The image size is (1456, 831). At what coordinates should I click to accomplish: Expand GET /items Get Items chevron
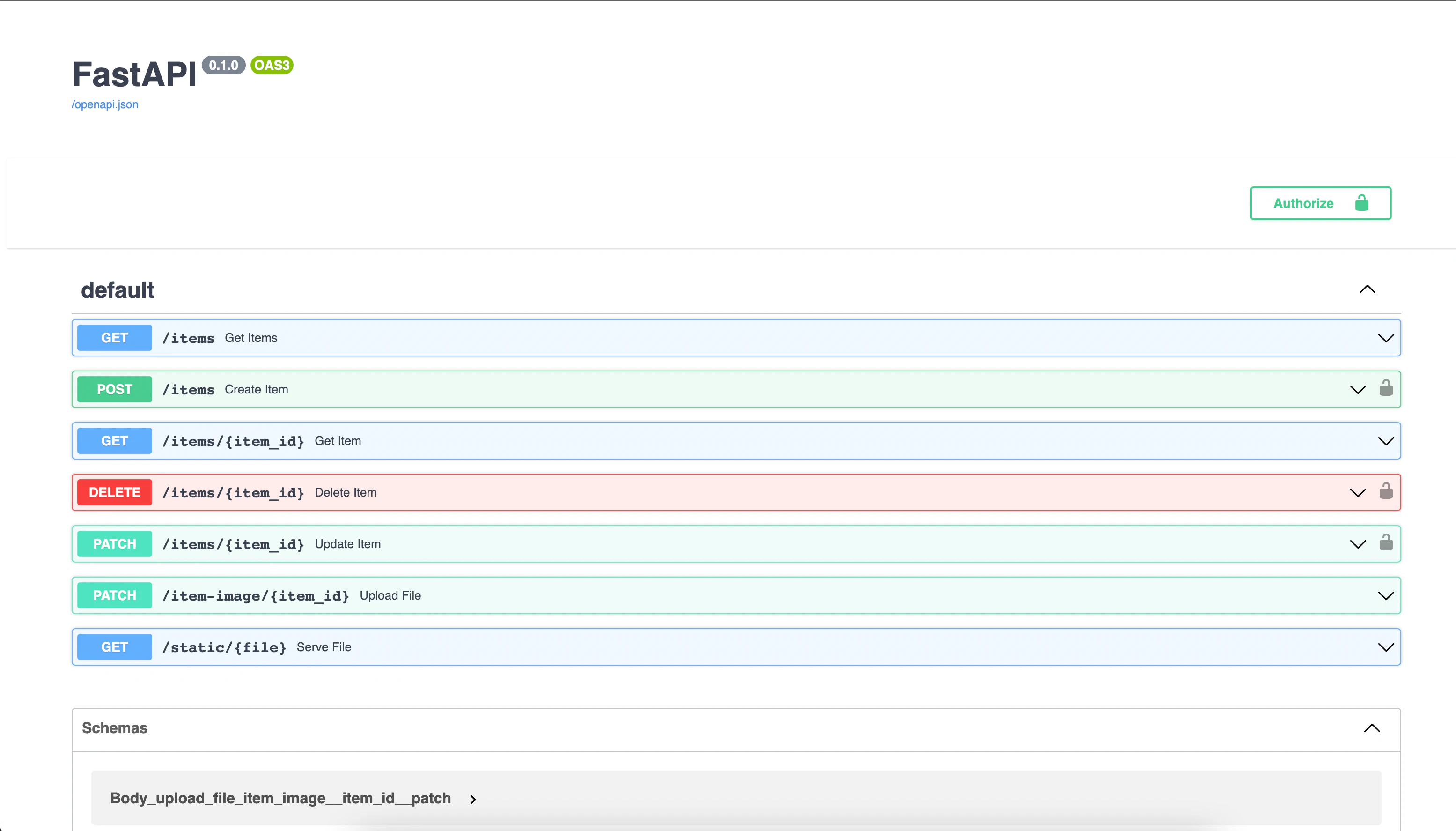click(1385, 338)
